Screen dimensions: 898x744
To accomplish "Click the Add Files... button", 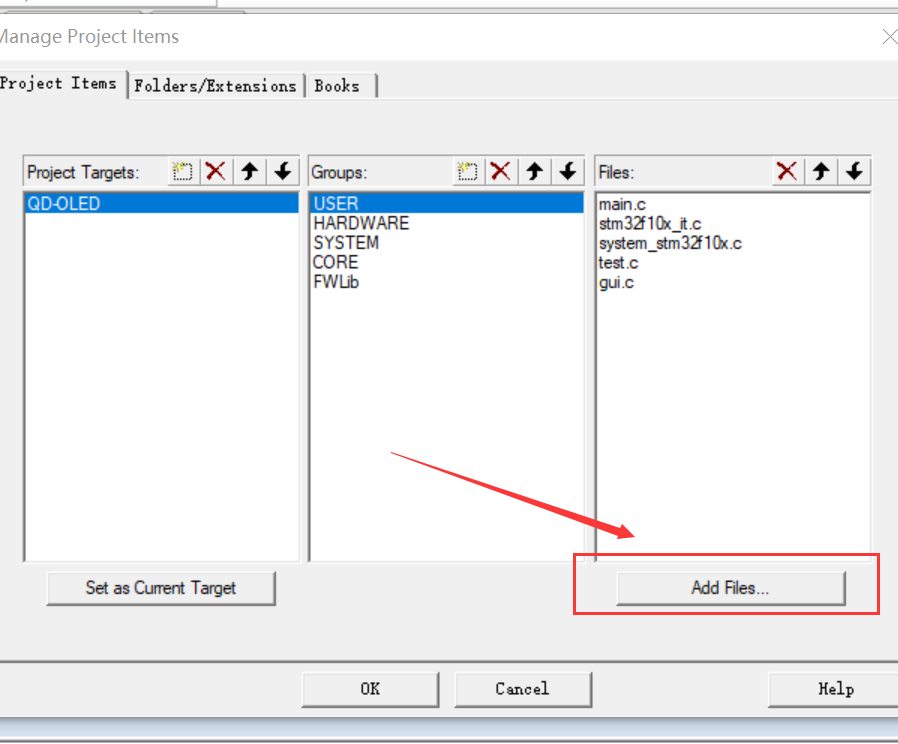I will click(x=730, y=588).
